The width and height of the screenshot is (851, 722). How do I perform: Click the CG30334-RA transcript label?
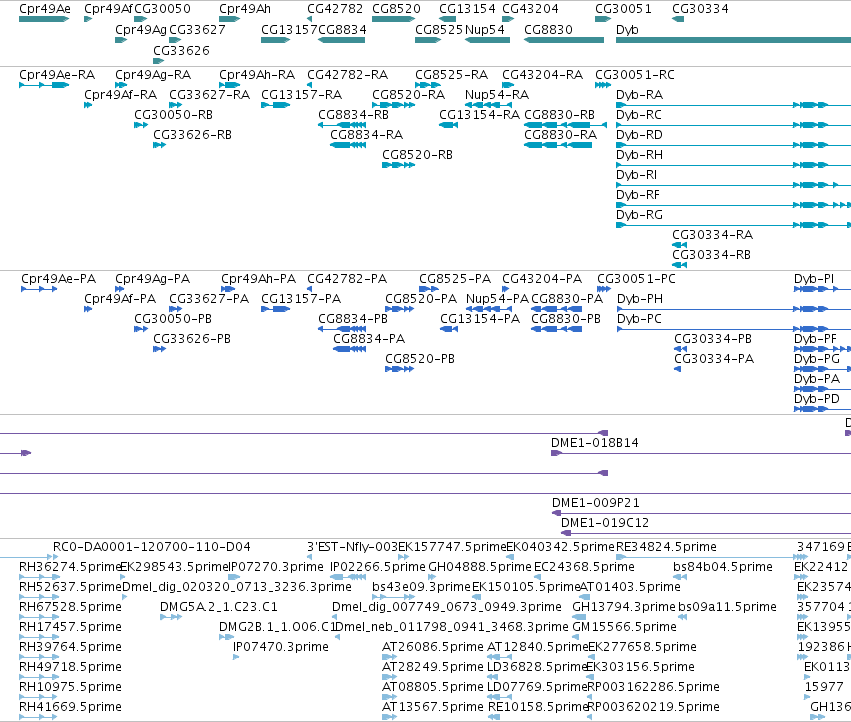[x=712, y=235]
